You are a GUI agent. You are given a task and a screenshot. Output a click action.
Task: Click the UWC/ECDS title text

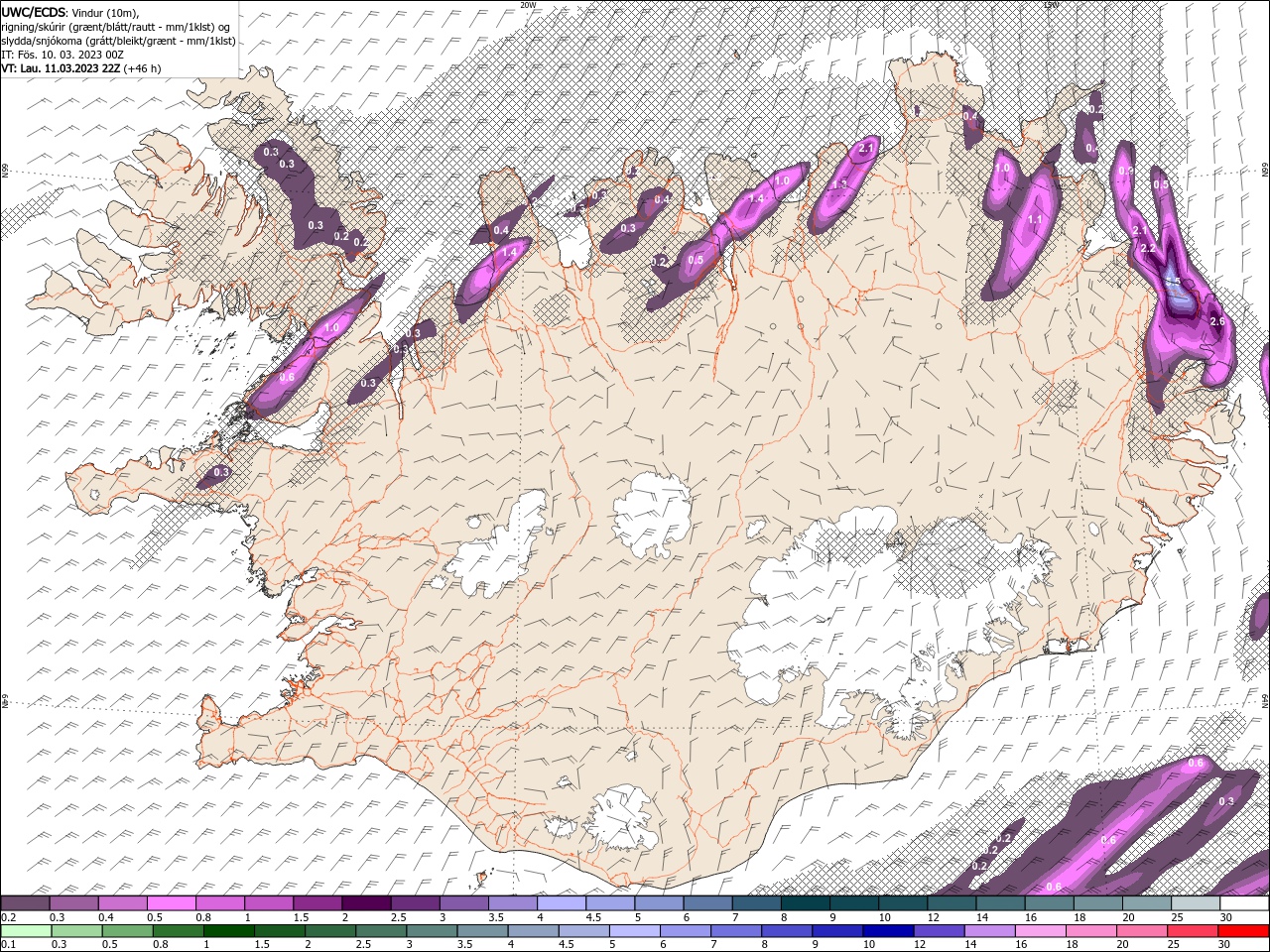35,11
